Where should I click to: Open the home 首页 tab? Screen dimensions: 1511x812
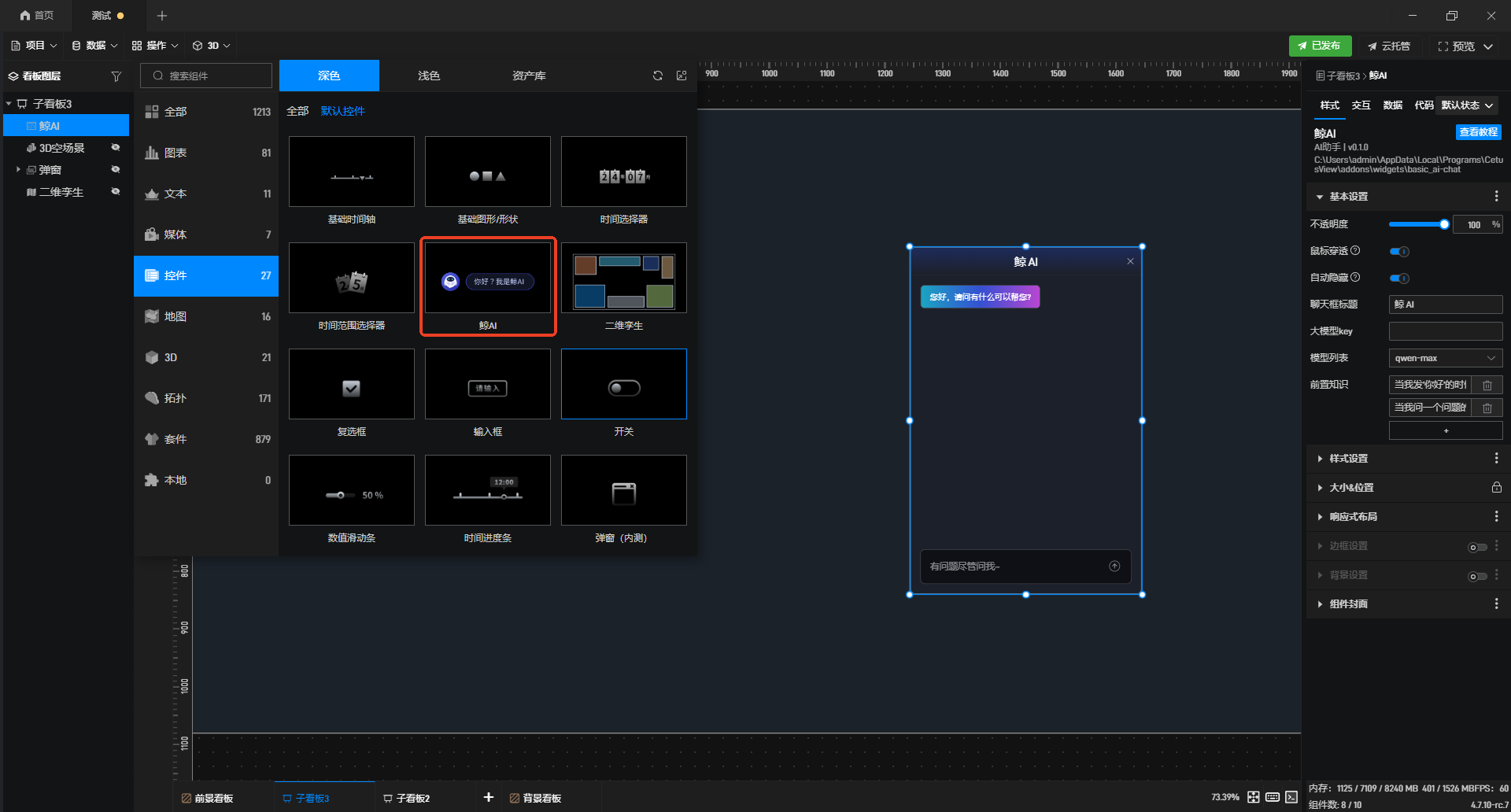tap(37, 15)
